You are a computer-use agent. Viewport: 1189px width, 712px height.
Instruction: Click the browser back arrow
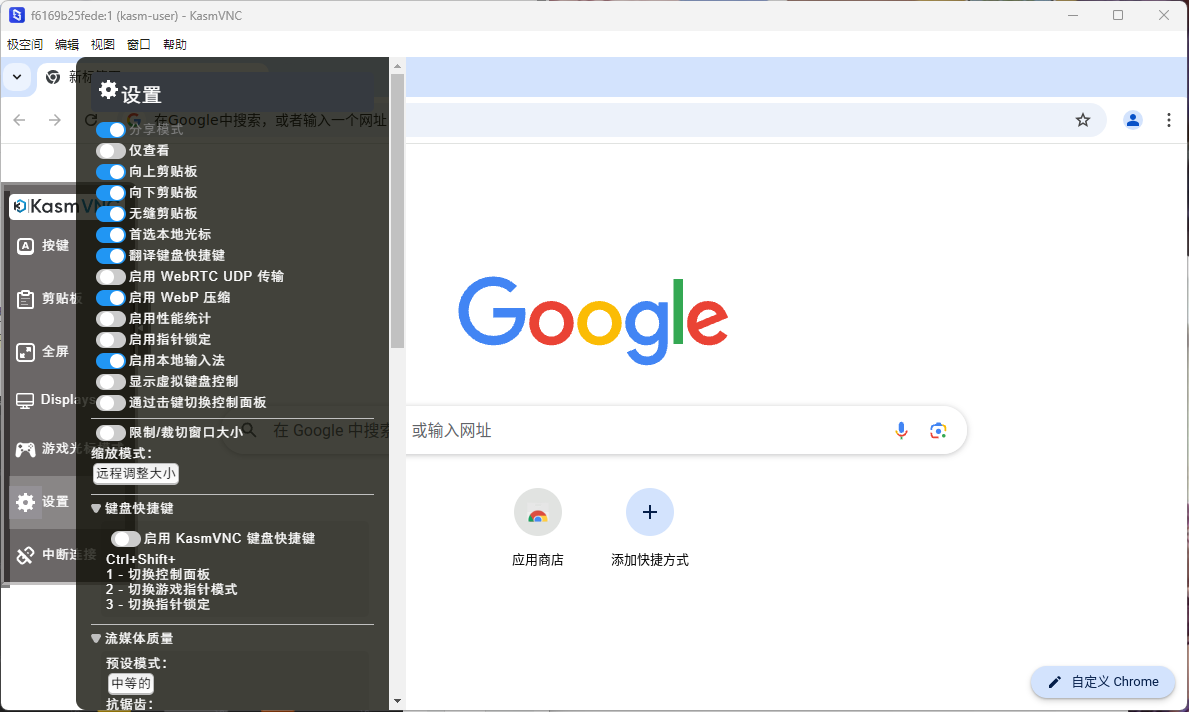coord(20,120)
